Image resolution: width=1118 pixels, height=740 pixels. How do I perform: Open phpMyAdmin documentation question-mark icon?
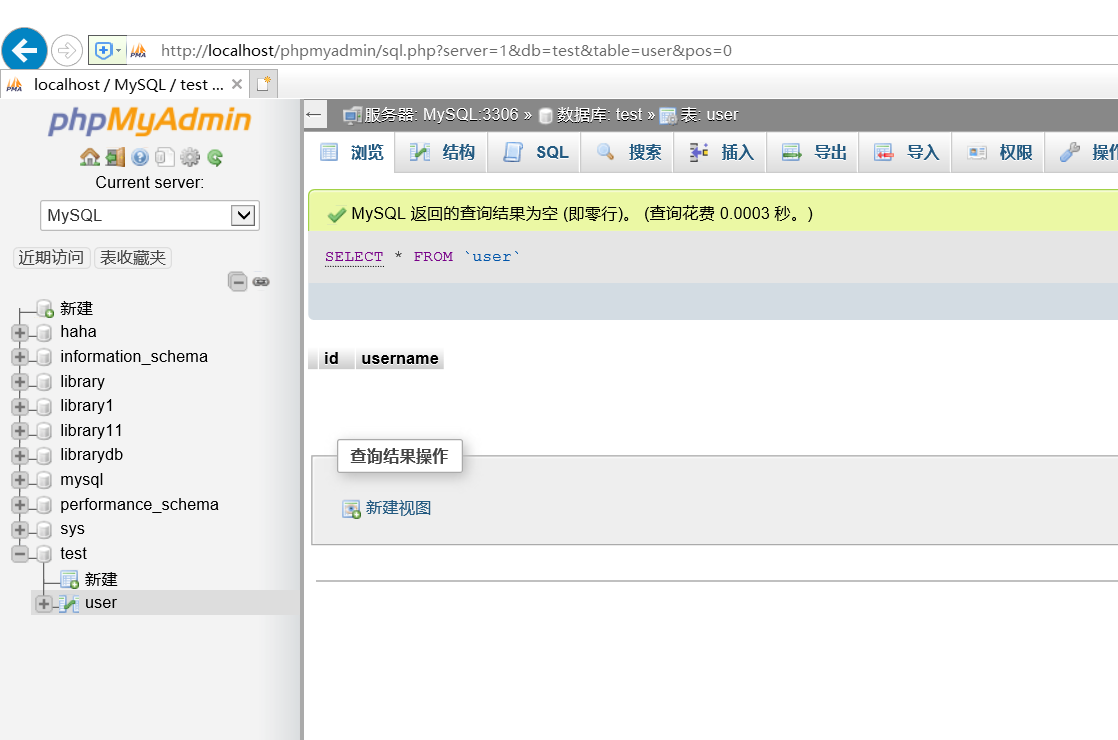pyautogui.click(x=140, y=157)
